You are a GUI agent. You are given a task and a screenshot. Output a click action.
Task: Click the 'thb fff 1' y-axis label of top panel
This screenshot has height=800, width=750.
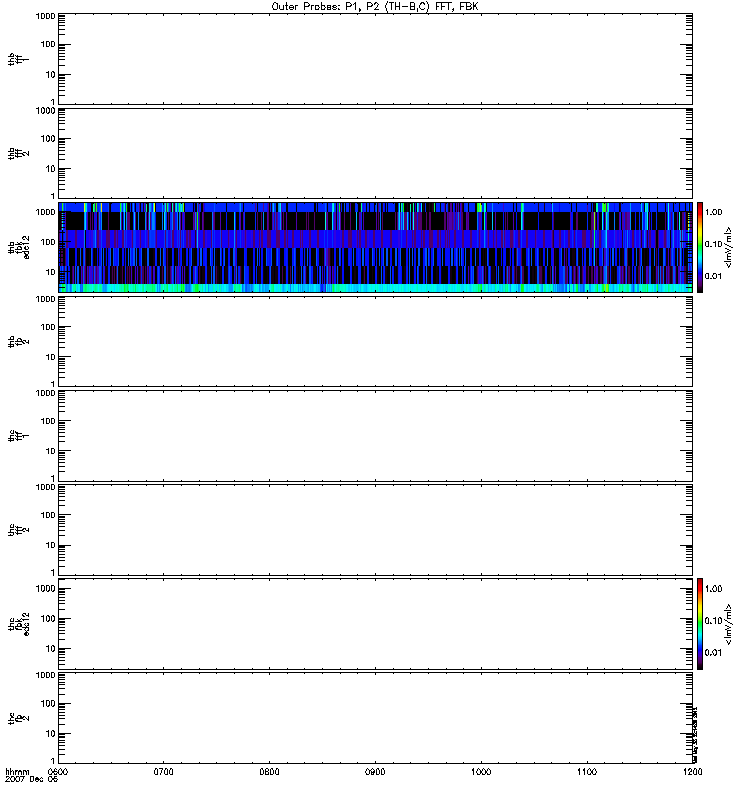coord(18,59)
